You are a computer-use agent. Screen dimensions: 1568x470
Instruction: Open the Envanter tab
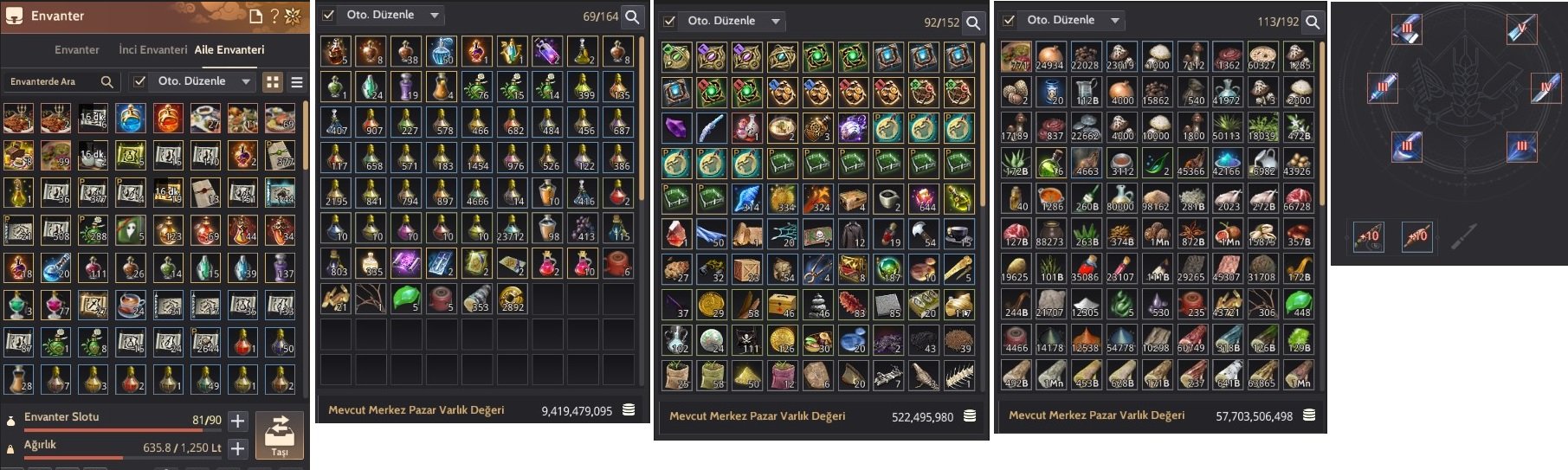[77, 49]
